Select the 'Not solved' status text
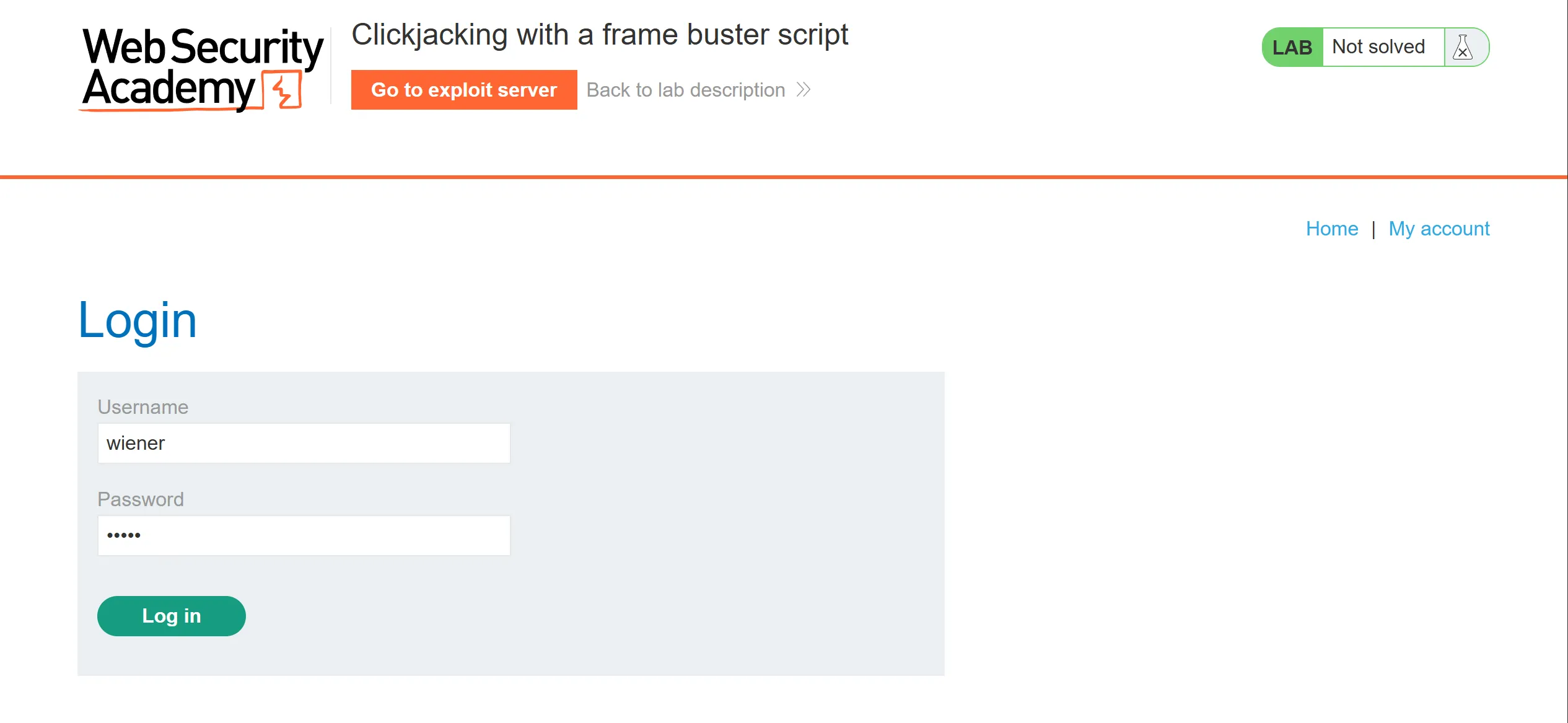Screen dimensions: 1568x723 pyautogui.click(x=1378, y=47)
